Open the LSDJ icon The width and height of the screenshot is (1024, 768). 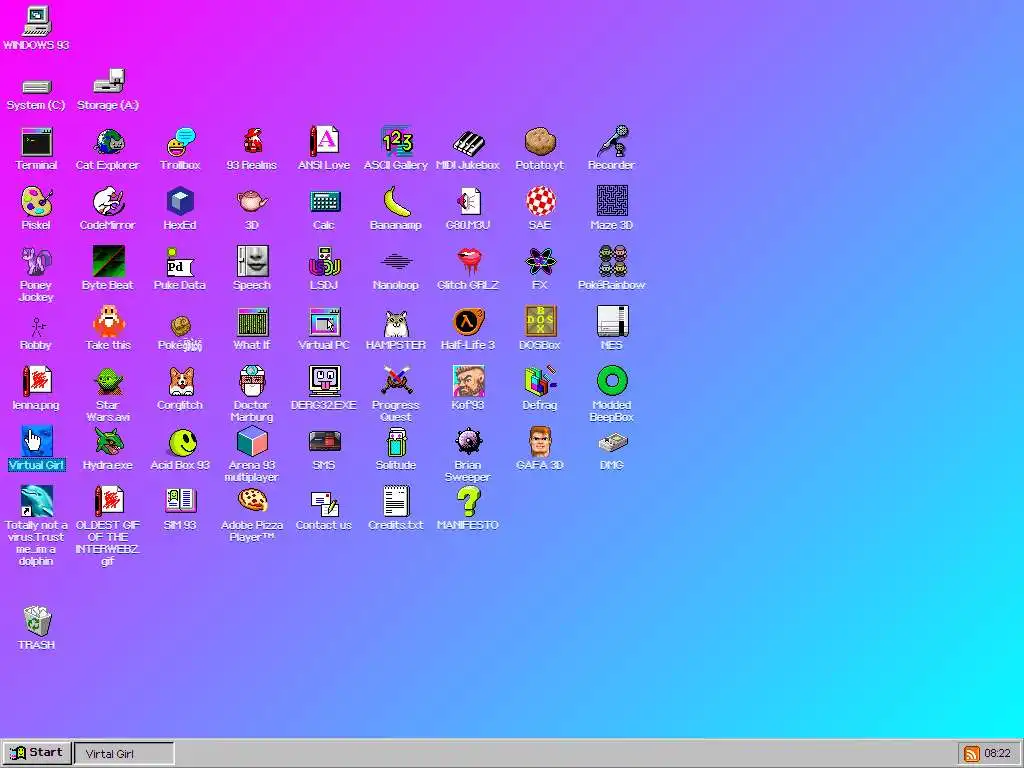[x=324, y=263]
